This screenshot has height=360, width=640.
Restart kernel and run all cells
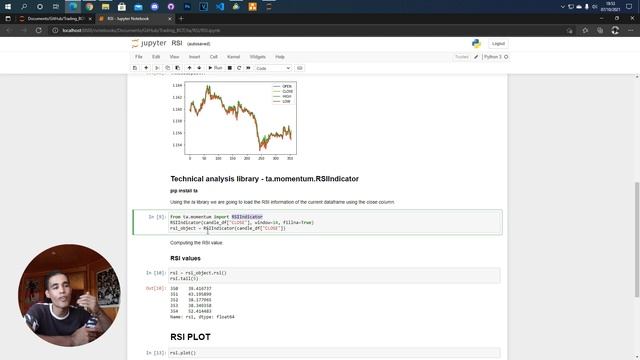pyautogui.click(x=248, y=68)
